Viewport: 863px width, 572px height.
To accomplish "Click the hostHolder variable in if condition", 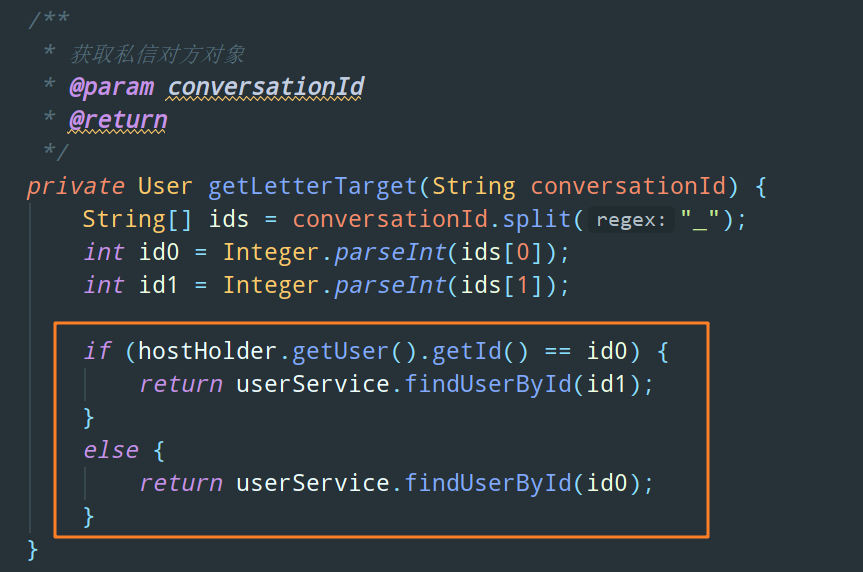I will coord(207,351).
